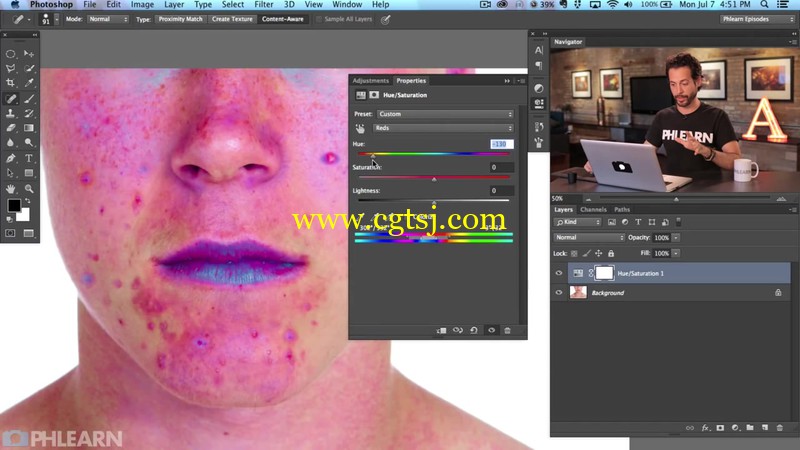The height and width of the screenshot is (450, 800).
Task: Select the Spot Healing Brush tool
Action: click(10, 98)
